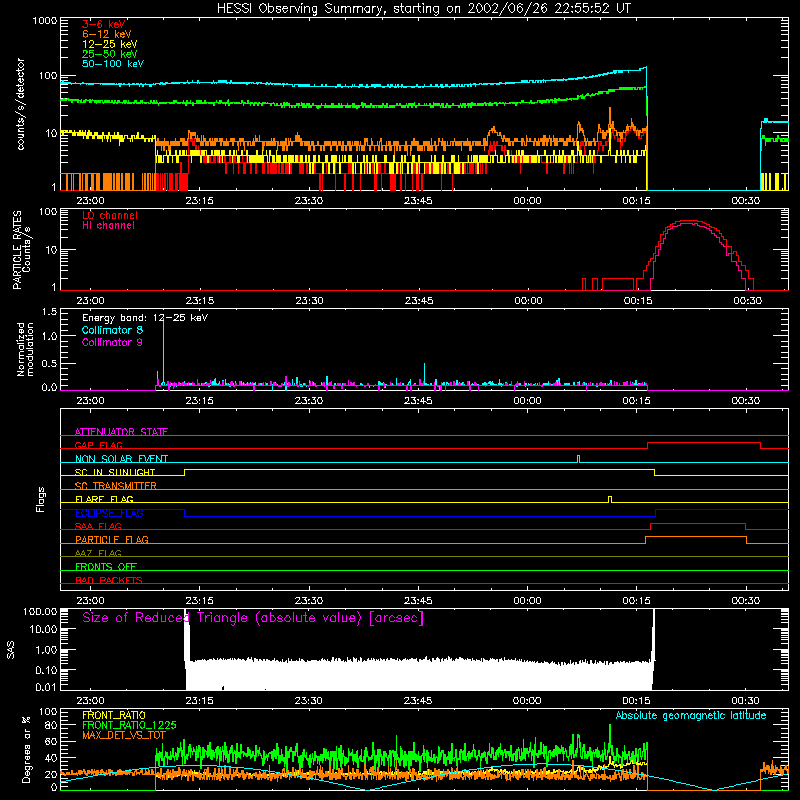Click the 'Size of Reduced Triangle' caption

pyautogui.click(x=253, y=618)
